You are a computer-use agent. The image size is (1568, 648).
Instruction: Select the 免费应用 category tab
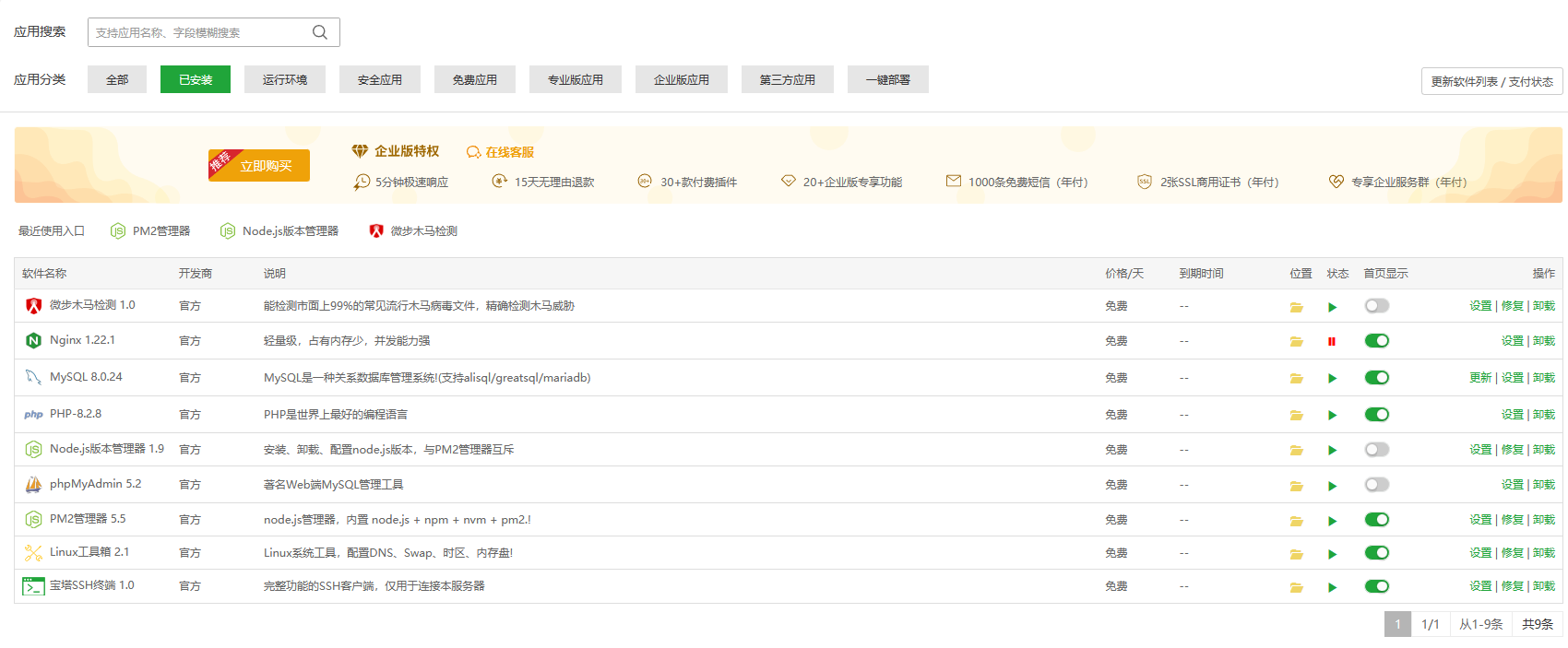pyautogui.click(x=475, y=79)
